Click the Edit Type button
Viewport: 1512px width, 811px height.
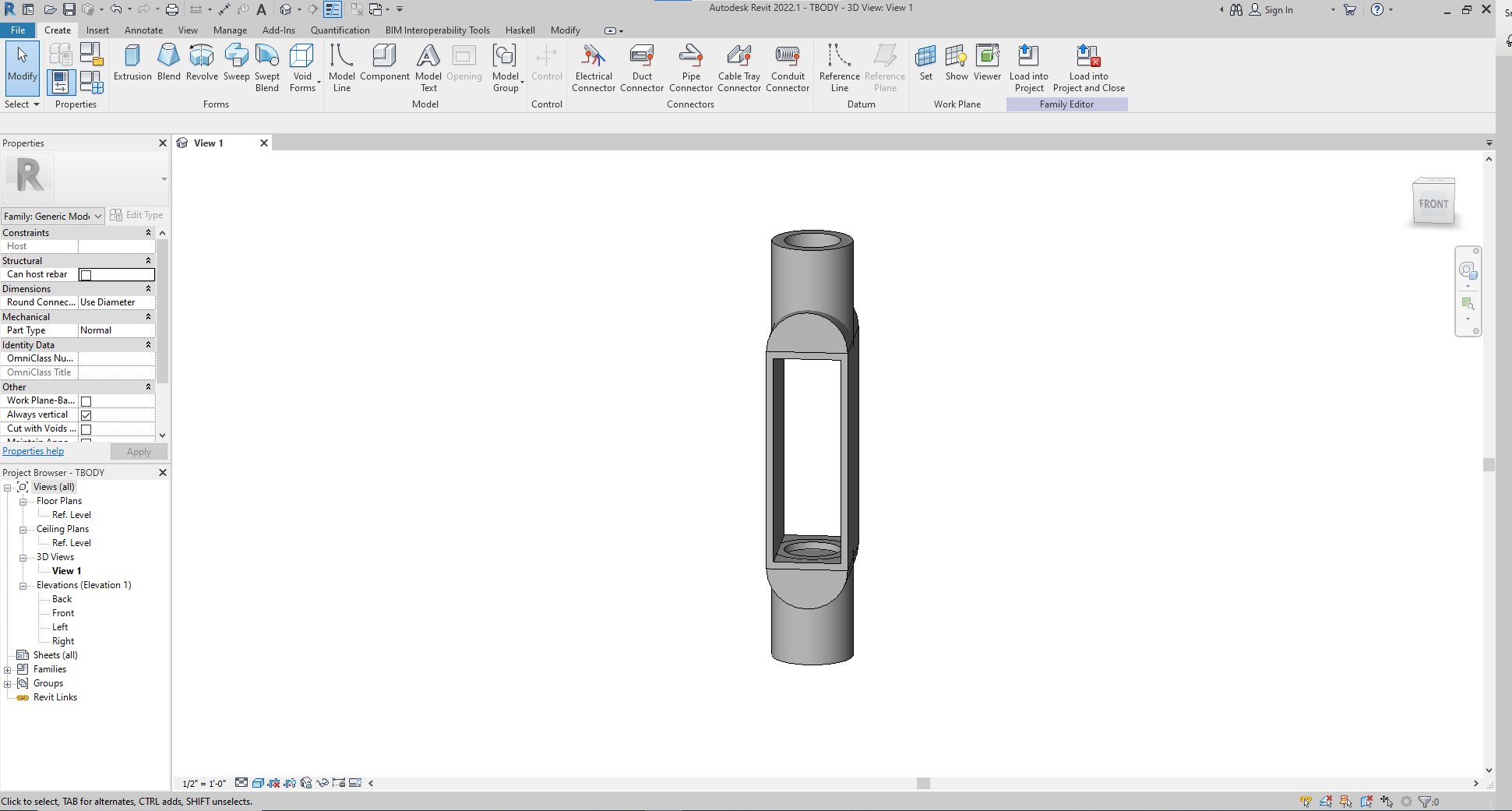click(x=137, y=215)
